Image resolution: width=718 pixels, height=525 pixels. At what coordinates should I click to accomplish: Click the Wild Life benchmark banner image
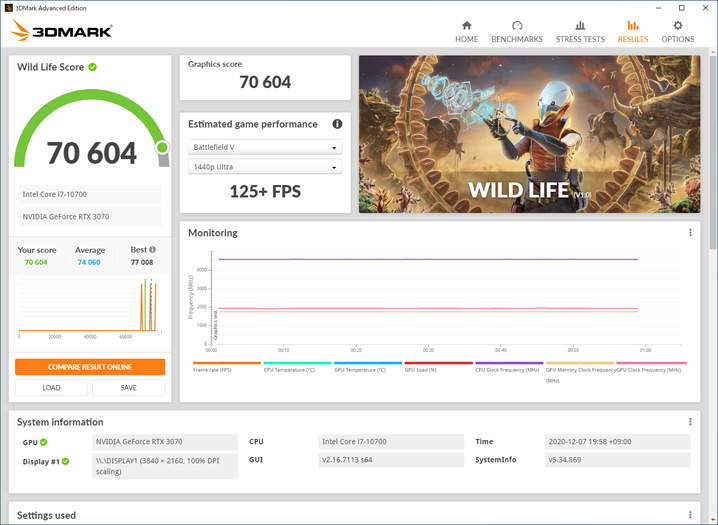click(529, 134)
